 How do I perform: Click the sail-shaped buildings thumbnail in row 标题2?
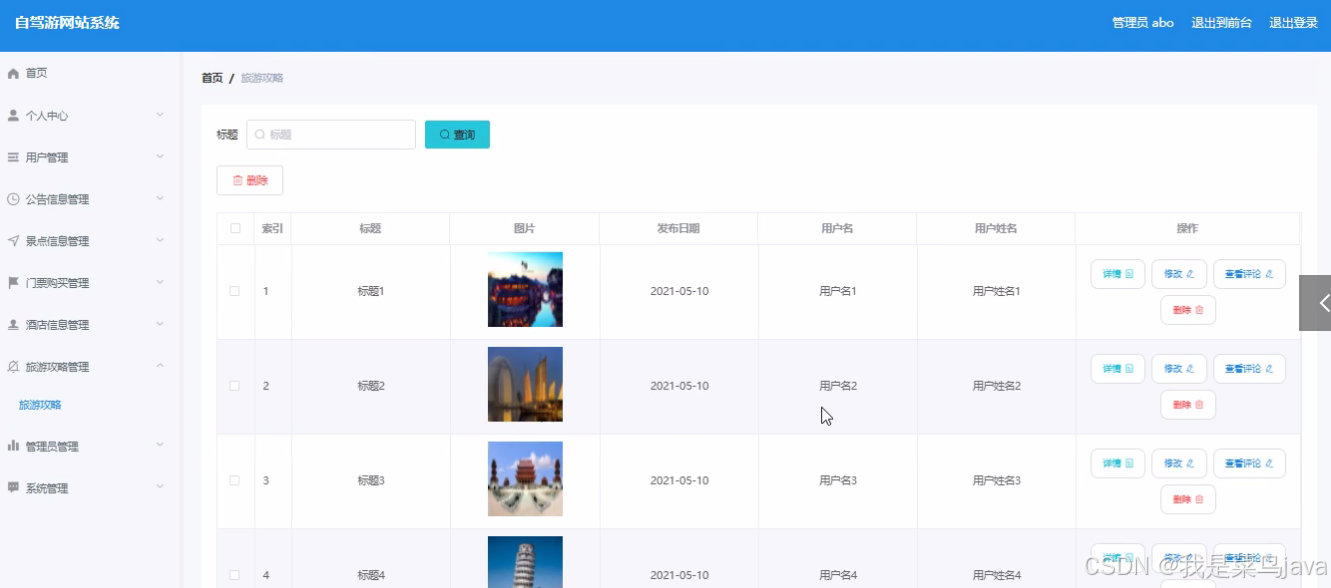pyautogui.click(x=525, y=384)
